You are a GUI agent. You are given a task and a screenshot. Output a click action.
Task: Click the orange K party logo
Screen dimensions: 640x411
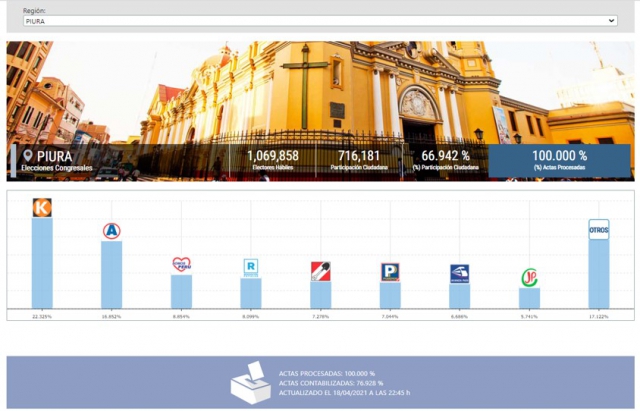(42, 207)
